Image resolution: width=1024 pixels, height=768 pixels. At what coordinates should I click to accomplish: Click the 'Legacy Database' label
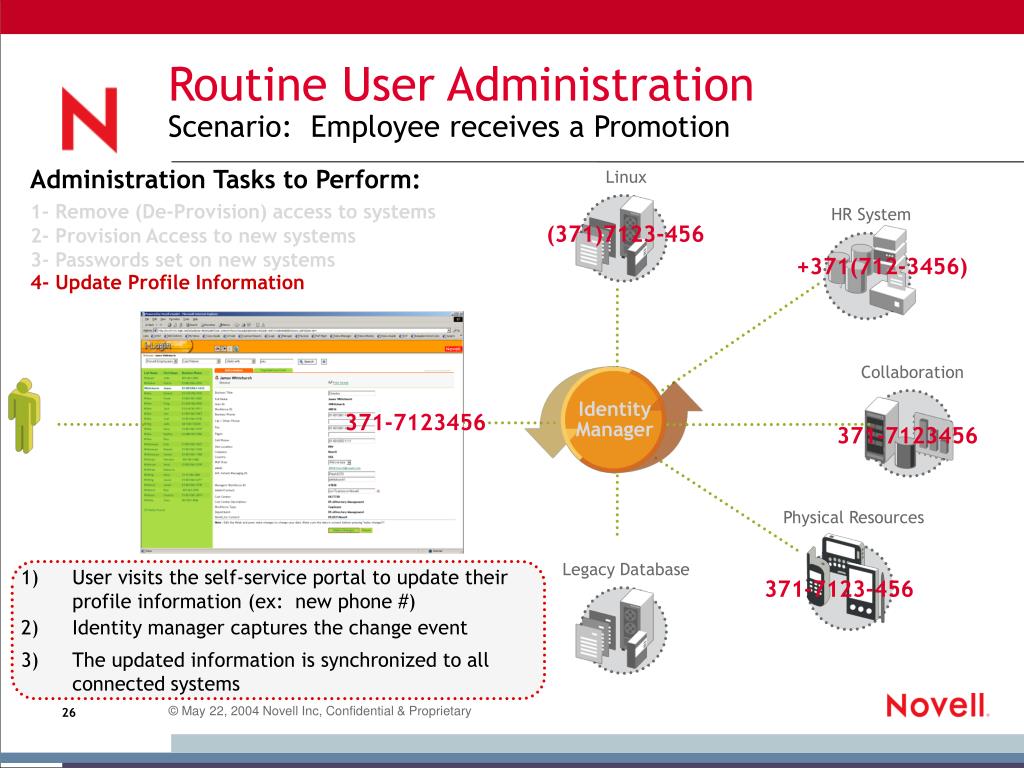(x=626, y=569)
